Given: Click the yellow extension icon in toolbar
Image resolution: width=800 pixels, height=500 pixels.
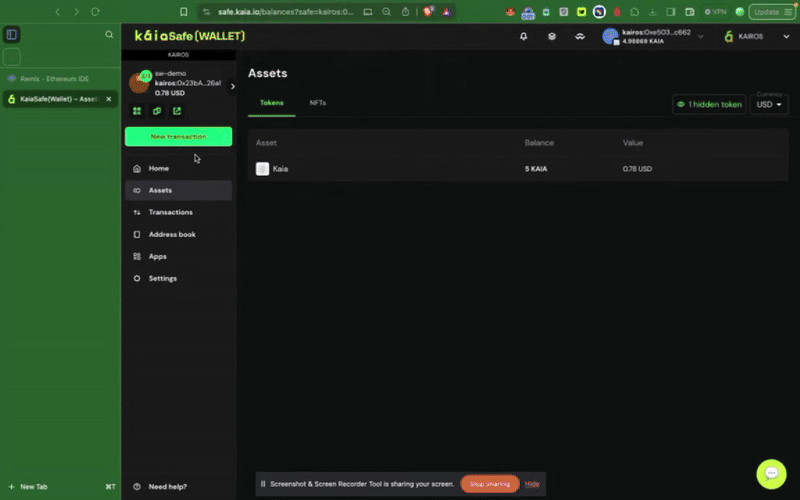Looking at the screenshot, I should click(x=581, y=12).
